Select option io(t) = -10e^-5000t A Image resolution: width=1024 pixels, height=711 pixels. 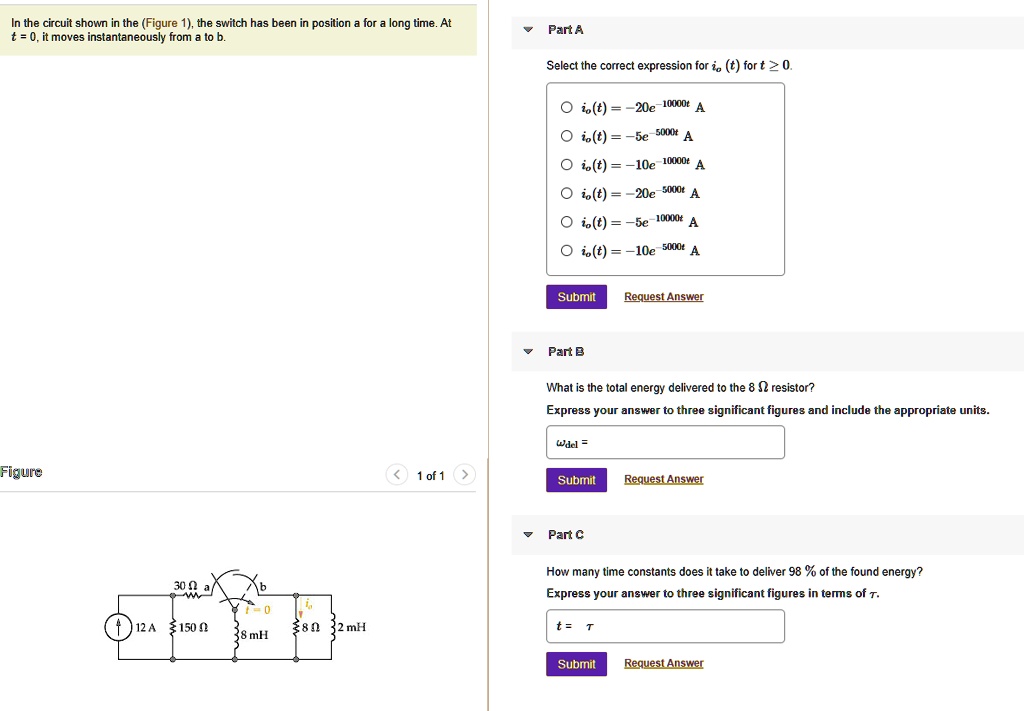pyautogui.click(x=567, y=250)
